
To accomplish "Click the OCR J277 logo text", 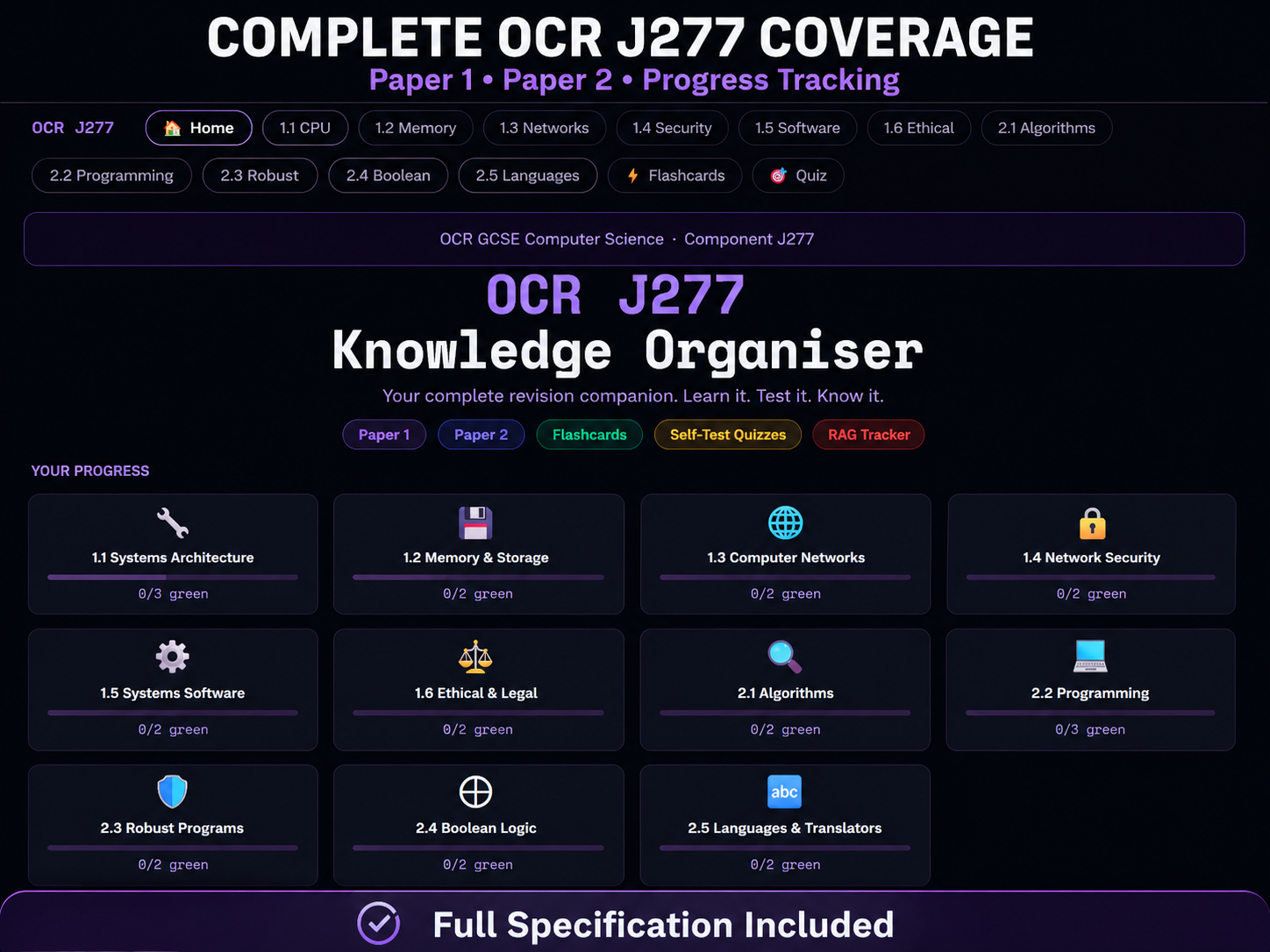I will (x=73, y=128).
